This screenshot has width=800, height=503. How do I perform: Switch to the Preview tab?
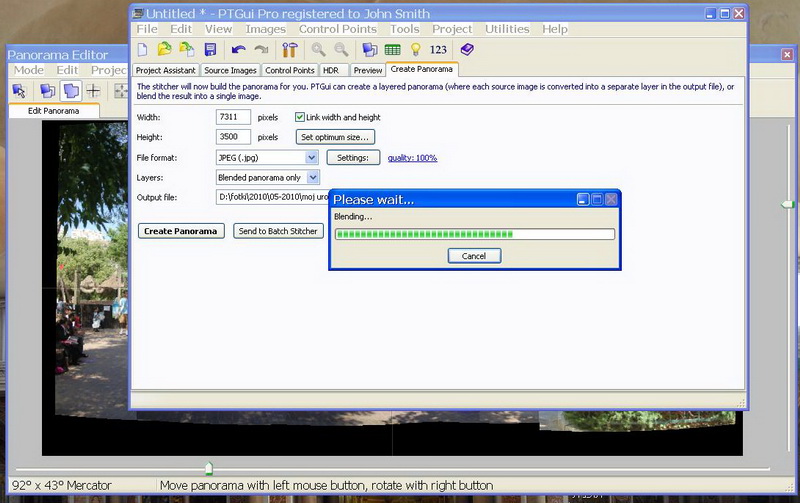pos(368,70)
